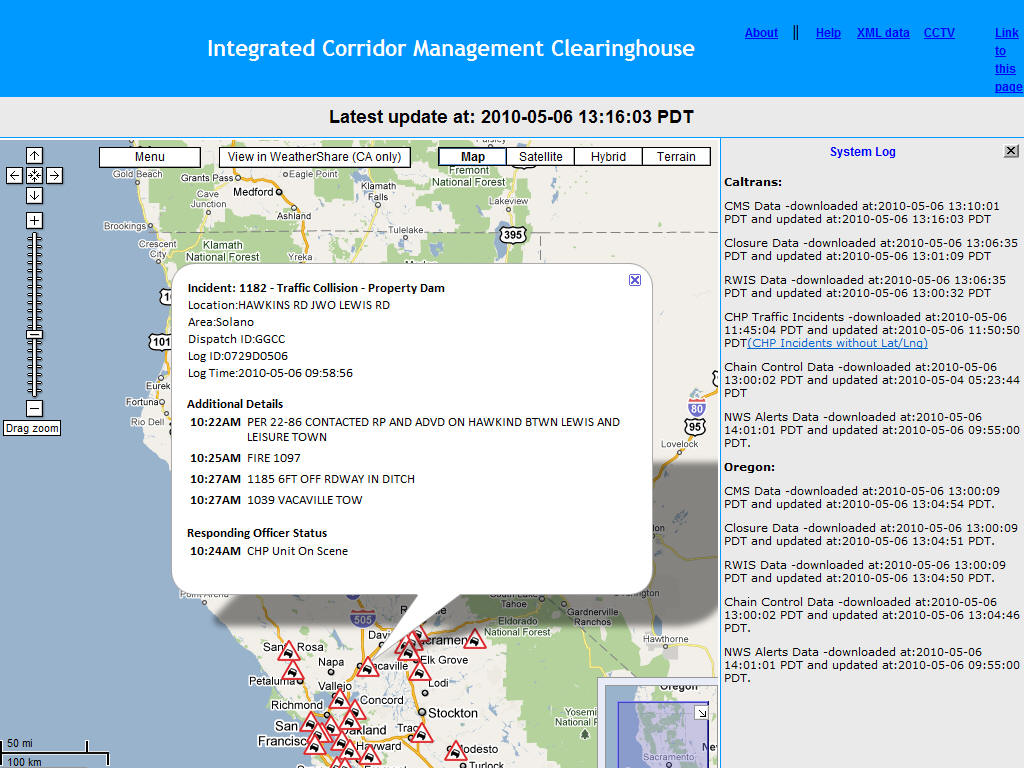Enable Drag zoom mode
The height and width of the screenshot is (768, 1024).
pos(32,428)
